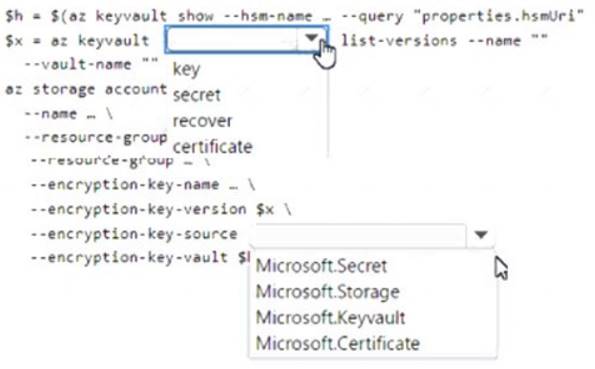Choose 'secret' option in the dropdown

197,95
